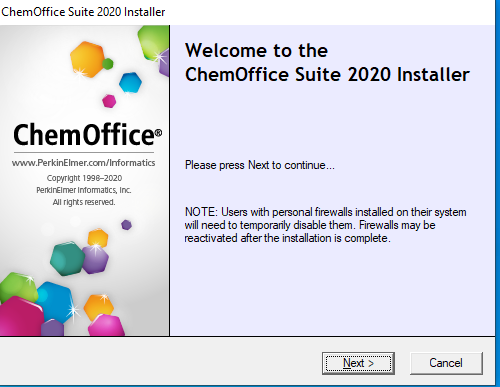Cancel the ChemOffice installation

[446, 363]
